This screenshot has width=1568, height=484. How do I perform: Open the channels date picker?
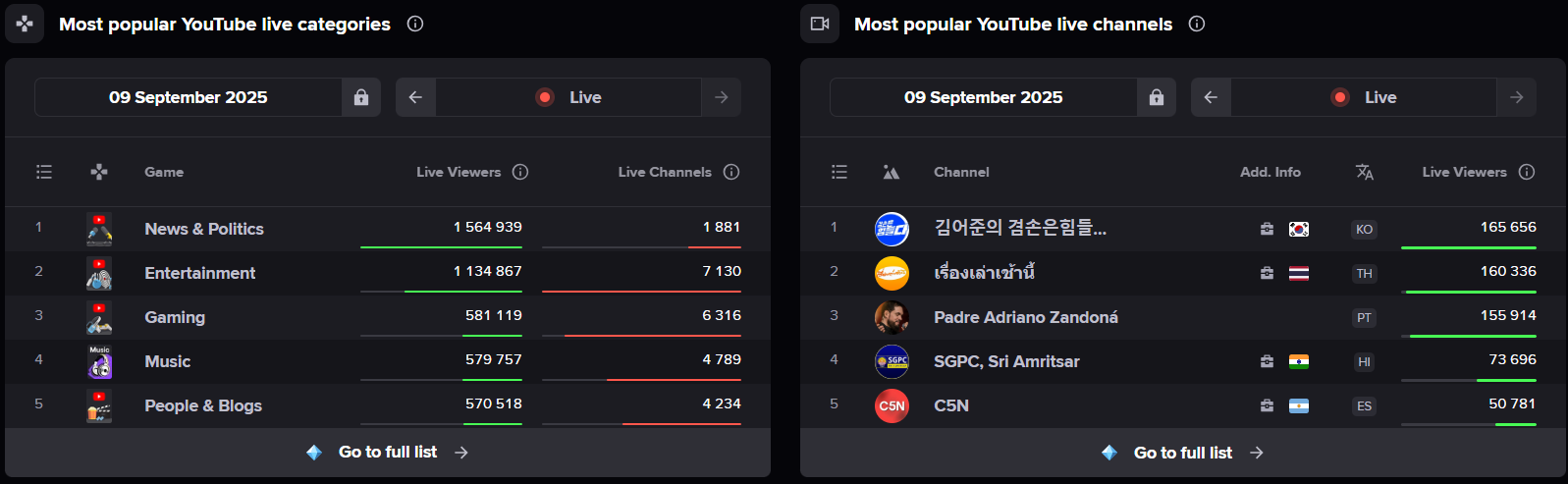point(983,97)
